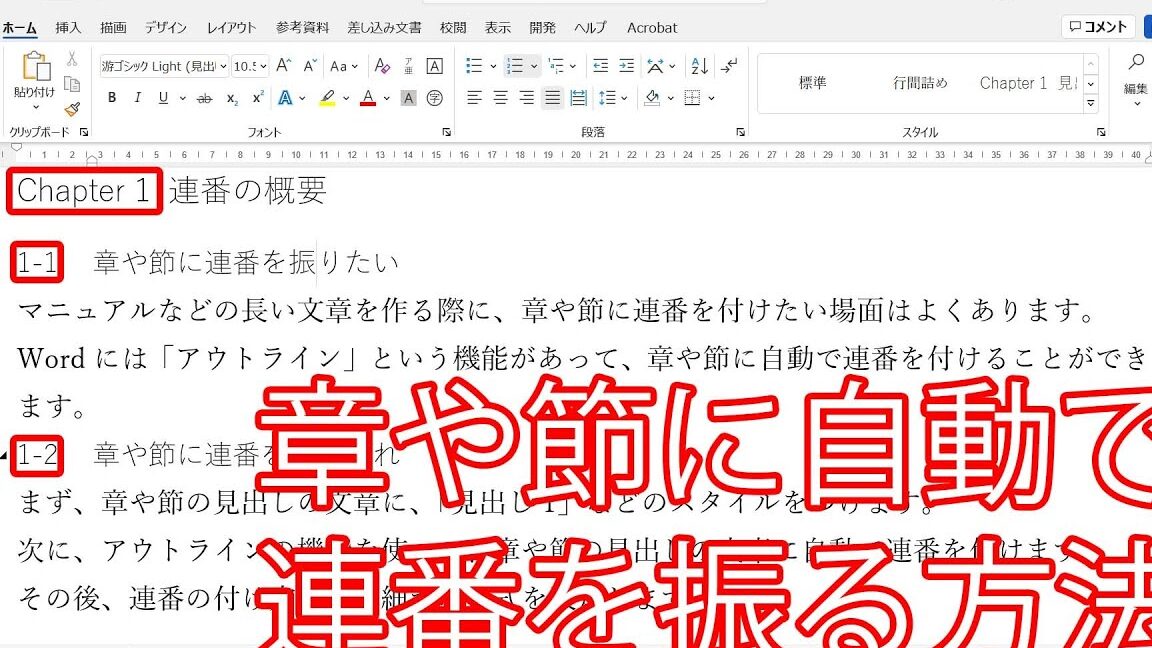Toggle underline formatting
Screen dimensions: 1152x648
(163, 98)
